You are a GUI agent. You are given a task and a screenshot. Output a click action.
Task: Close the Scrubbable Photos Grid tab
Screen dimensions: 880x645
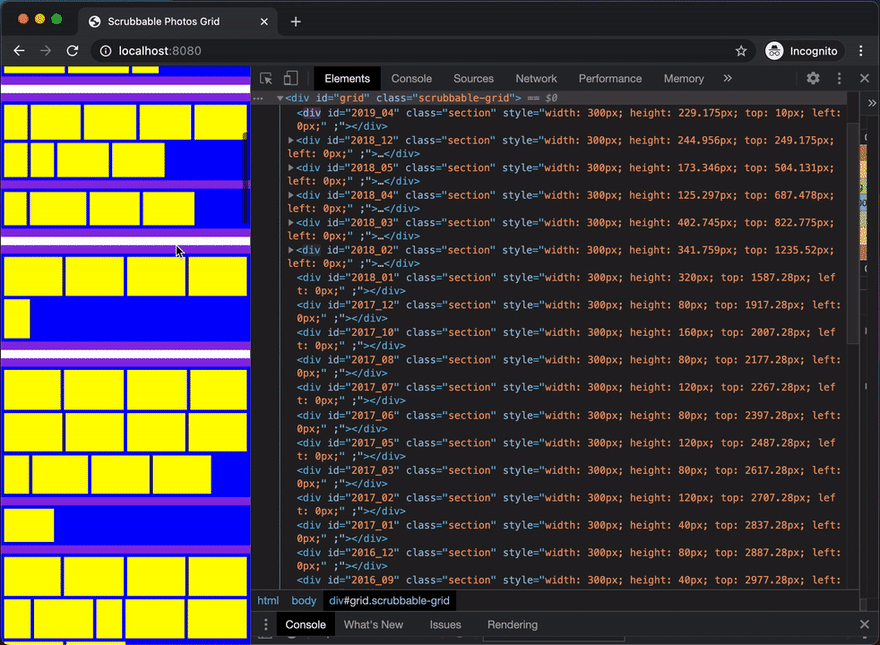click(x=264, y=22)
